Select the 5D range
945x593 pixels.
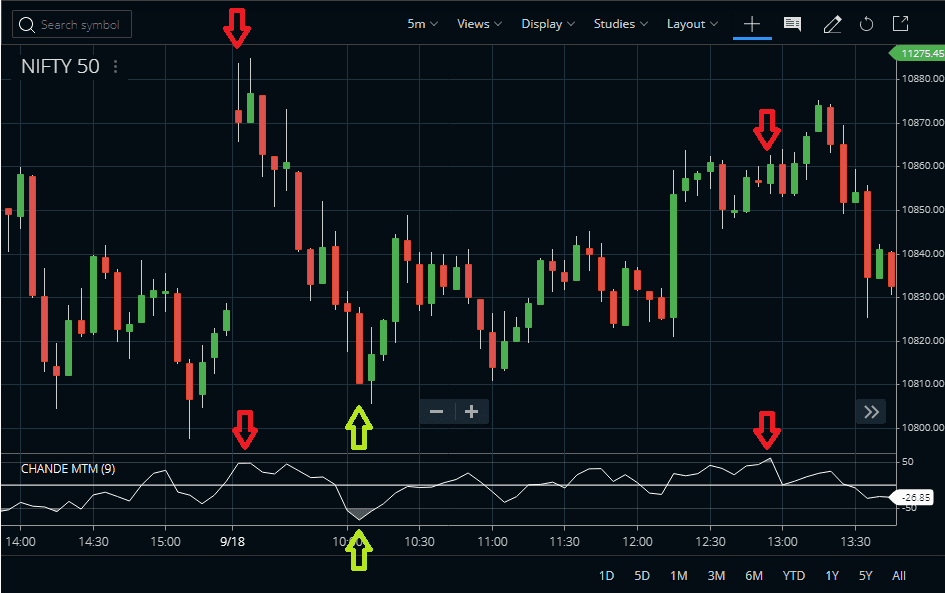click(x=642, y=576)
